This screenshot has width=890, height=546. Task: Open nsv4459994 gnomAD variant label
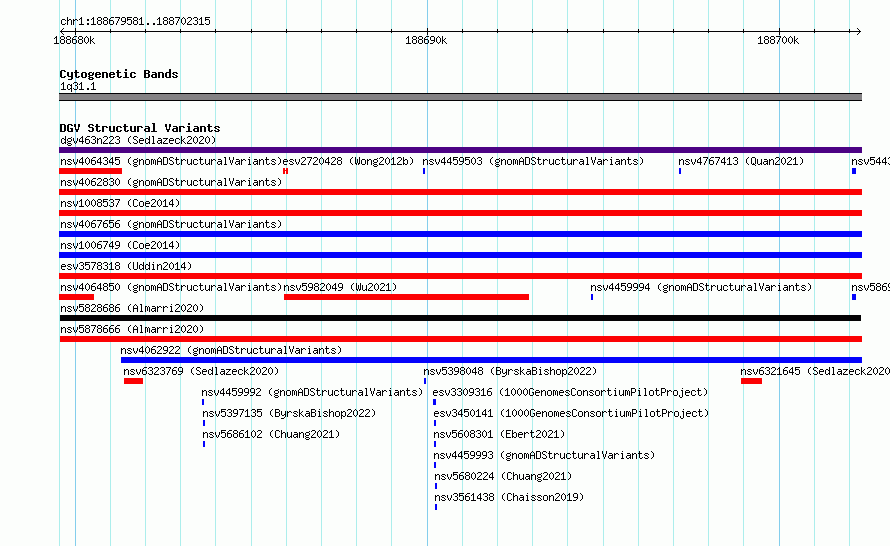[x=701, y=287]
